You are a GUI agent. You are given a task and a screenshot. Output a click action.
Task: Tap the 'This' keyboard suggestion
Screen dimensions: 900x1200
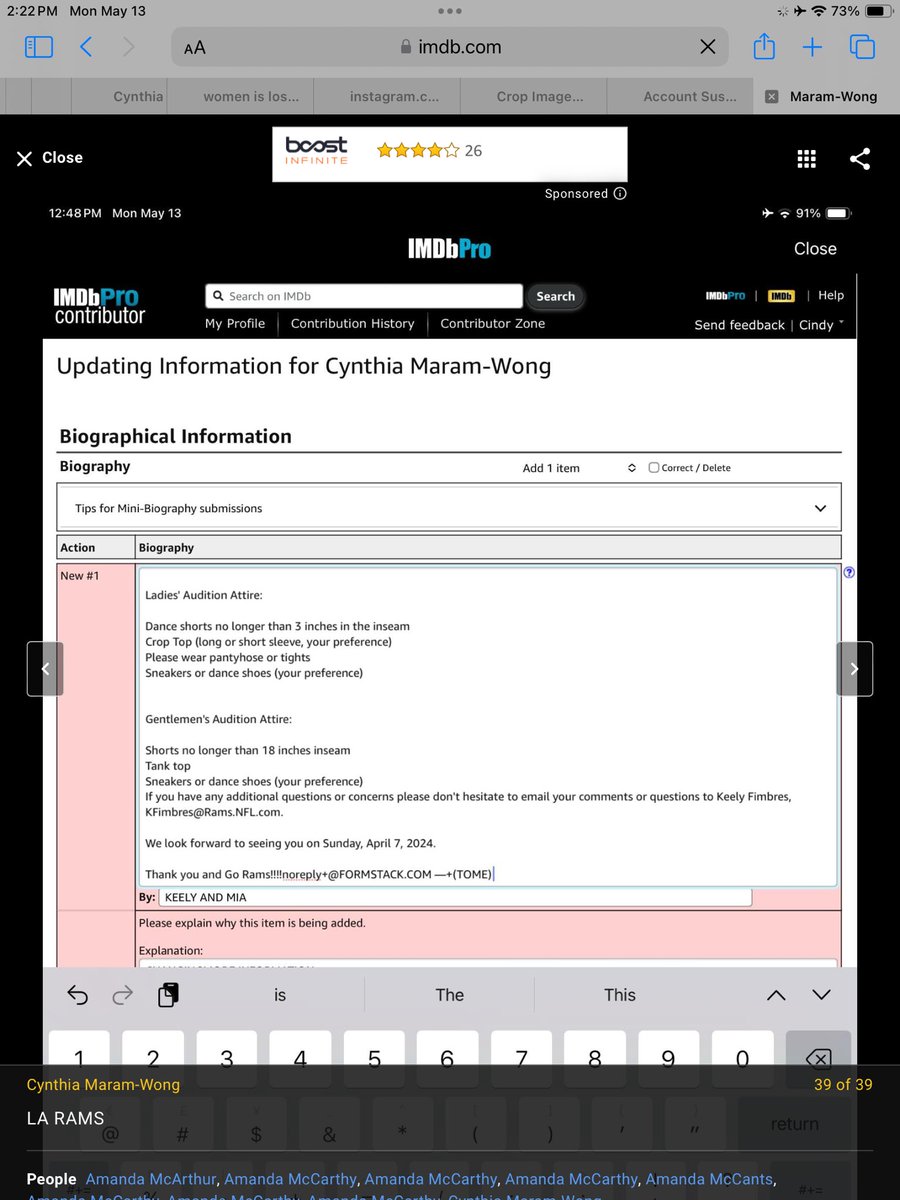click(x=620, y=995)
